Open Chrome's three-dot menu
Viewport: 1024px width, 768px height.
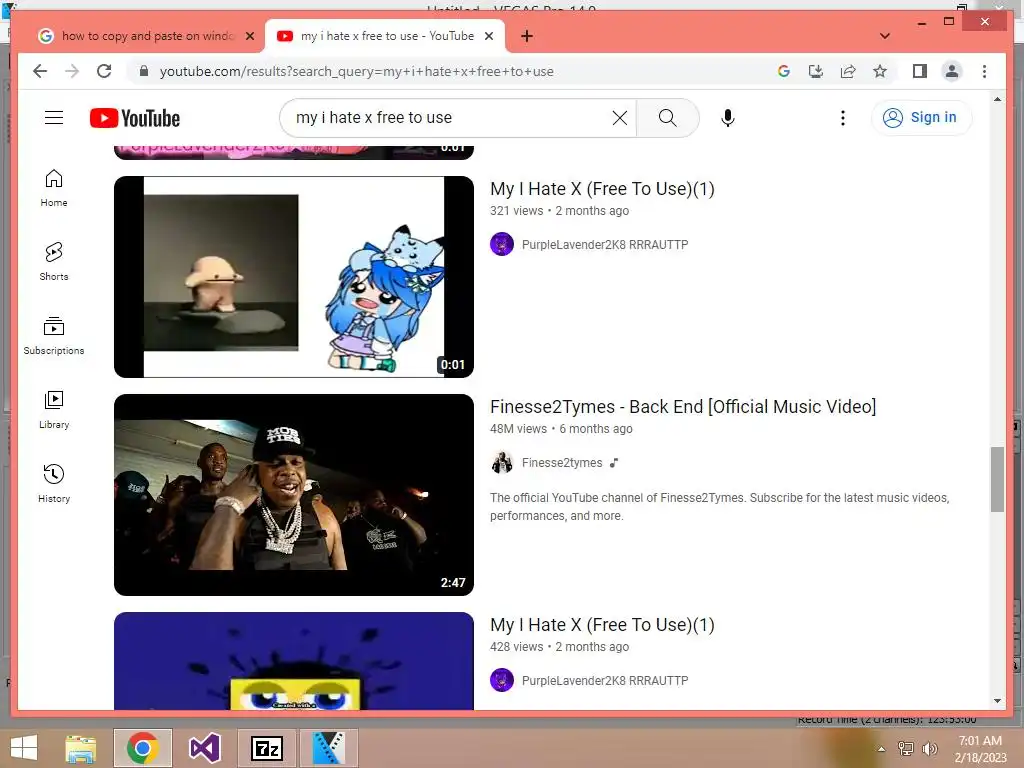[984, 71]
